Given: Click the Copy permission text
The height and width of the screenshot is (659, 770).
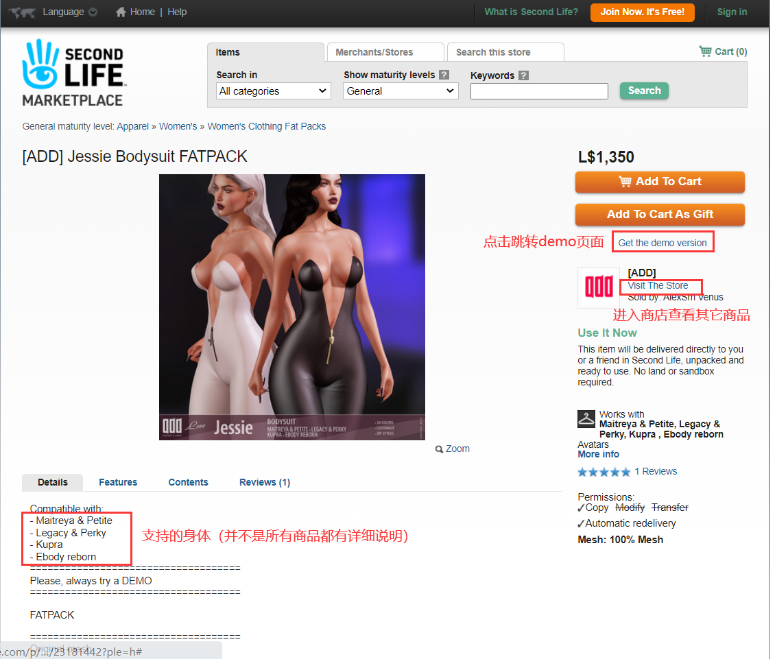Looking at the screenshot, I should (x=597, y=507).
